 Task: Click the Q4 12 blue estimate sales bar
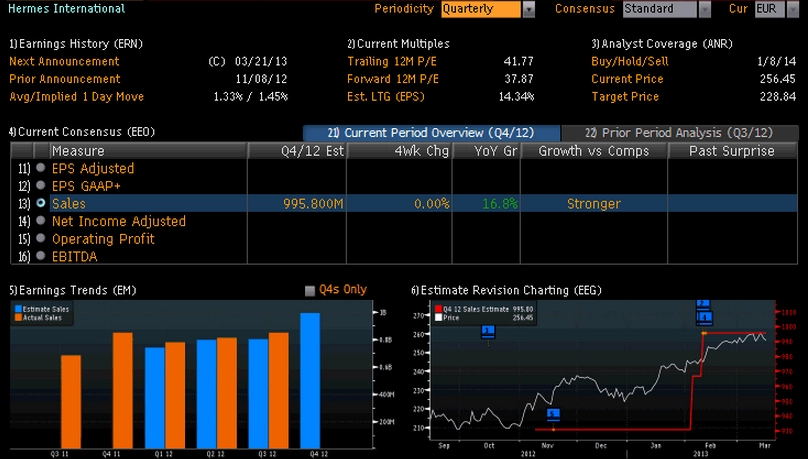coord(310,381)
